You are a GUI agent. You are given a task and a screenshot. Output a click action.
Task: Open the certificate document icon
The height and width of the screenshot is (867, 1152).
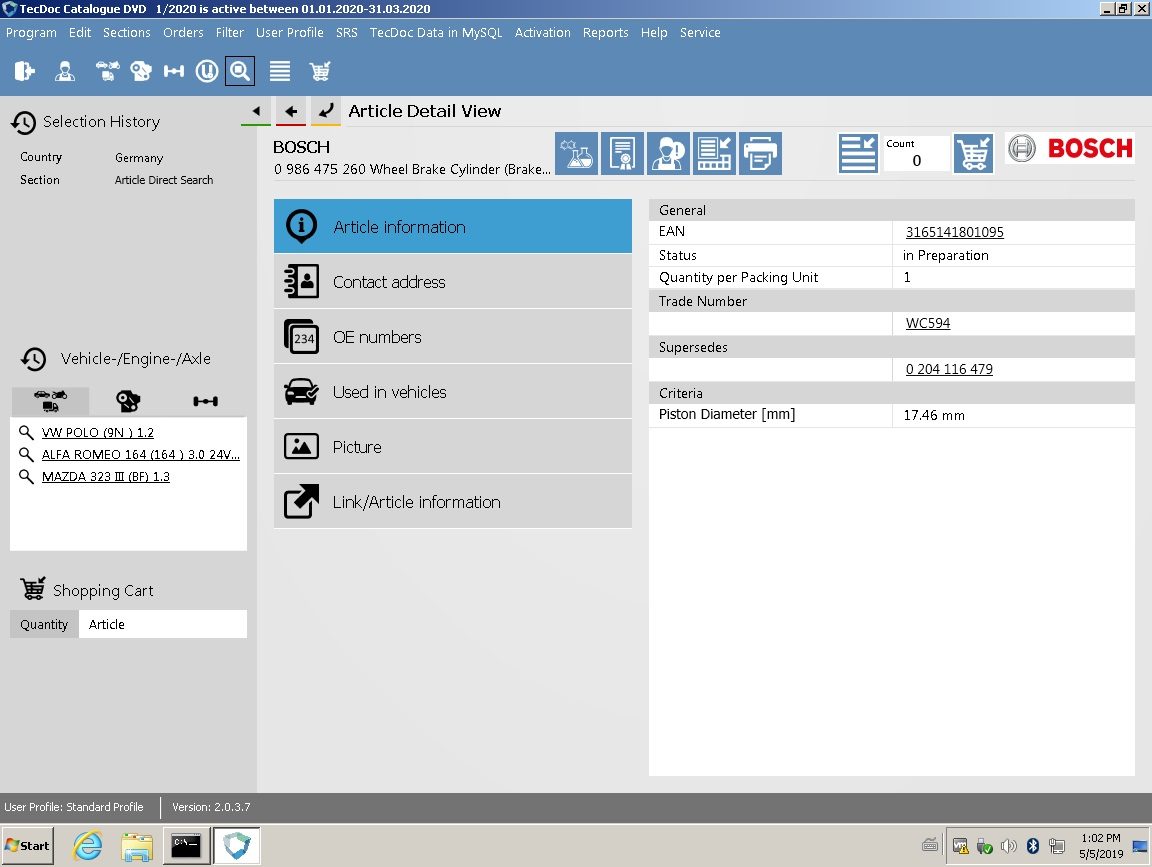pyautogui.click(x=622, y=154)
